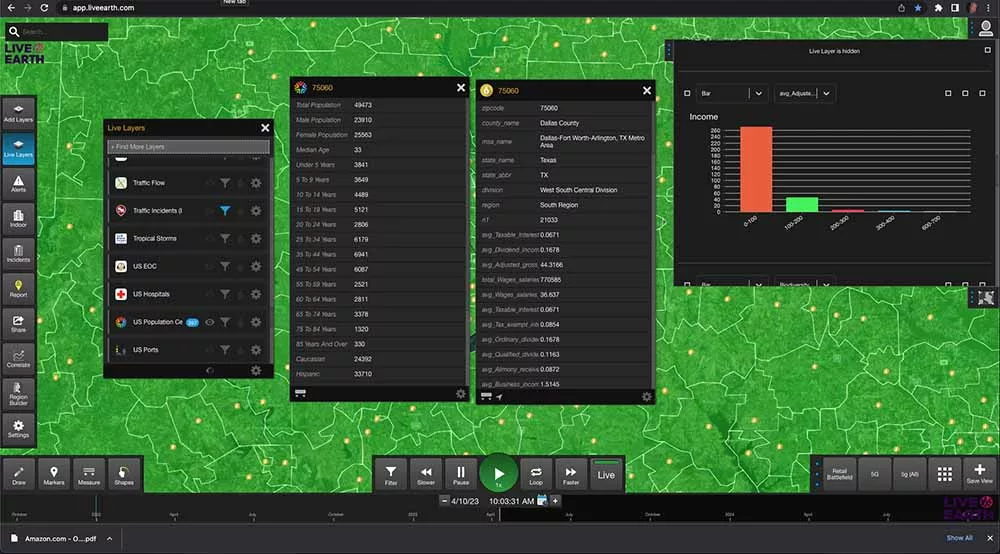This screenshot has width=1000, height=554.
Task: Toggle US Population Ce layer visibility eye
Action: pyautogui.click(x=209, y=323)
